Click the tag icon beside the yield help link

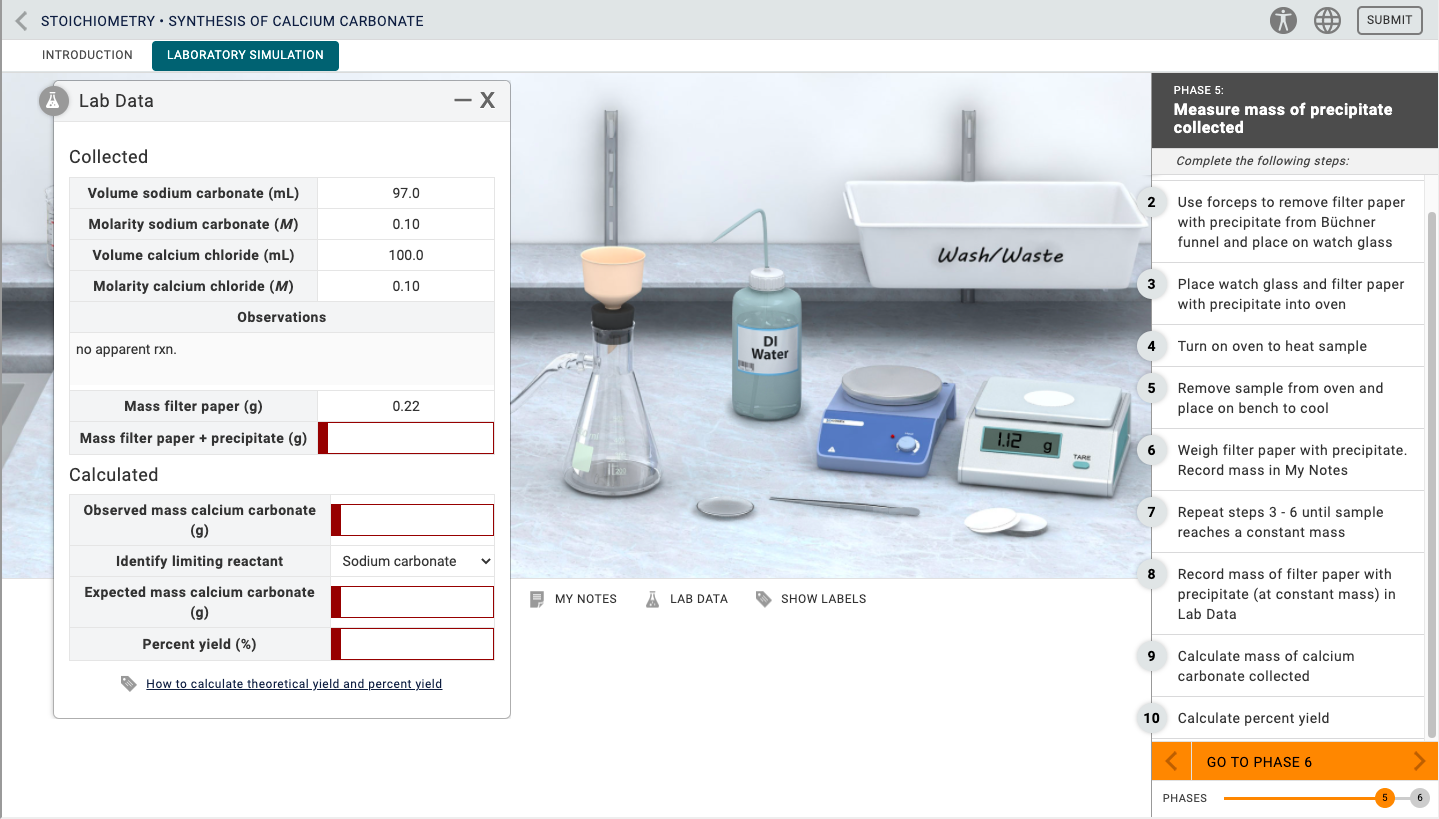coord(128,684)
